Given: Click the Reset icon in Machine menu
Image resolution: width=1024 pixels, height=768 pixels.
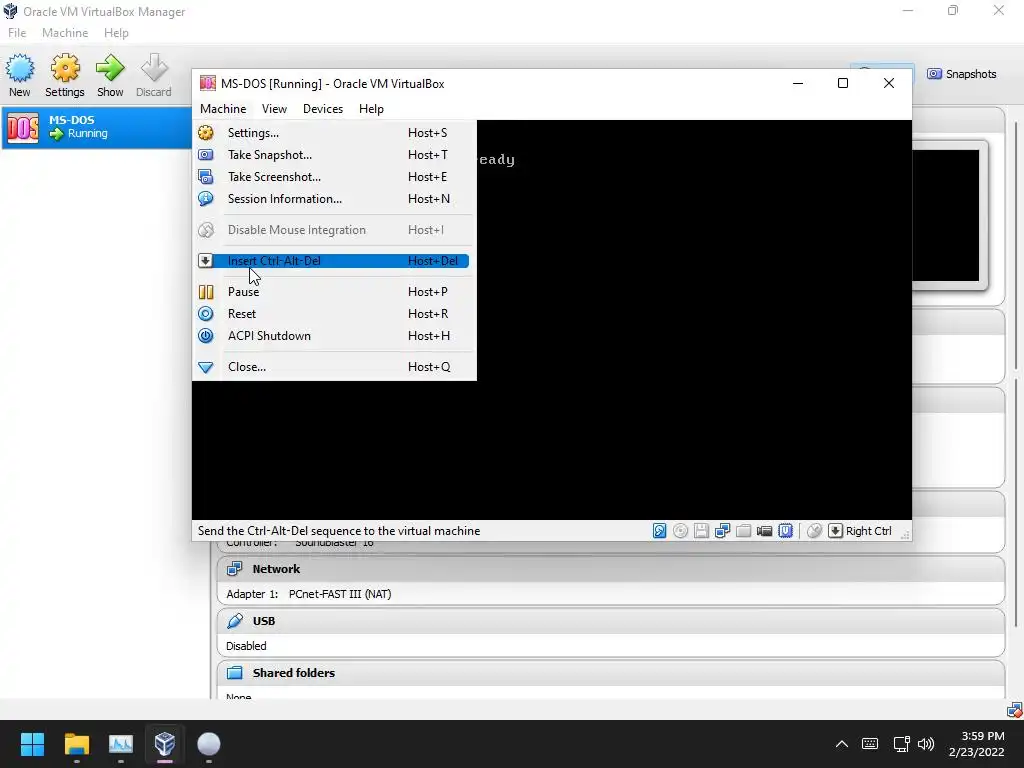Looking at the screenshot, I should point(206,313).
